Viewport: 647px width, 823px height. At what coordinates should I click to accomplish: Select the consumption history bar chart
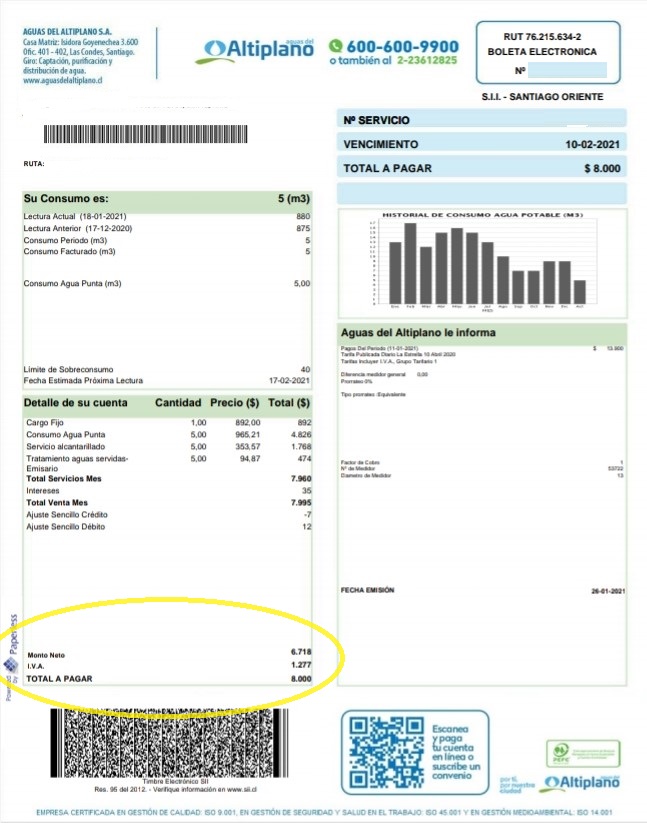coord(483,263)
